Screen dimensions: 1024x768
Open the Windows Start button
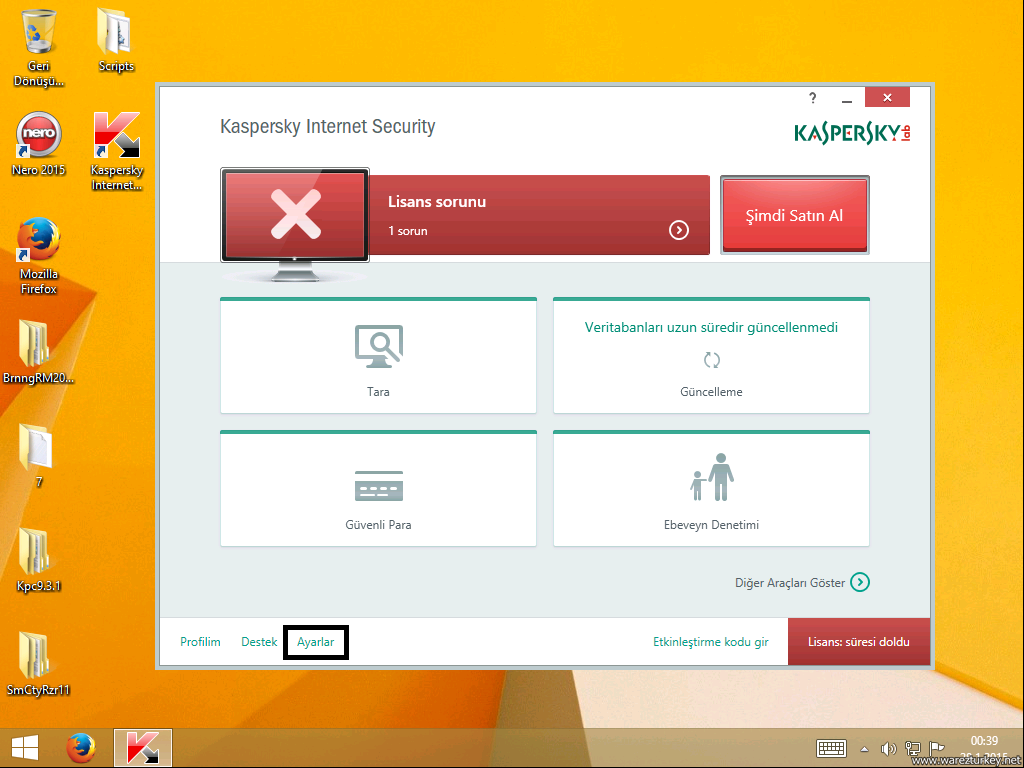25,748
